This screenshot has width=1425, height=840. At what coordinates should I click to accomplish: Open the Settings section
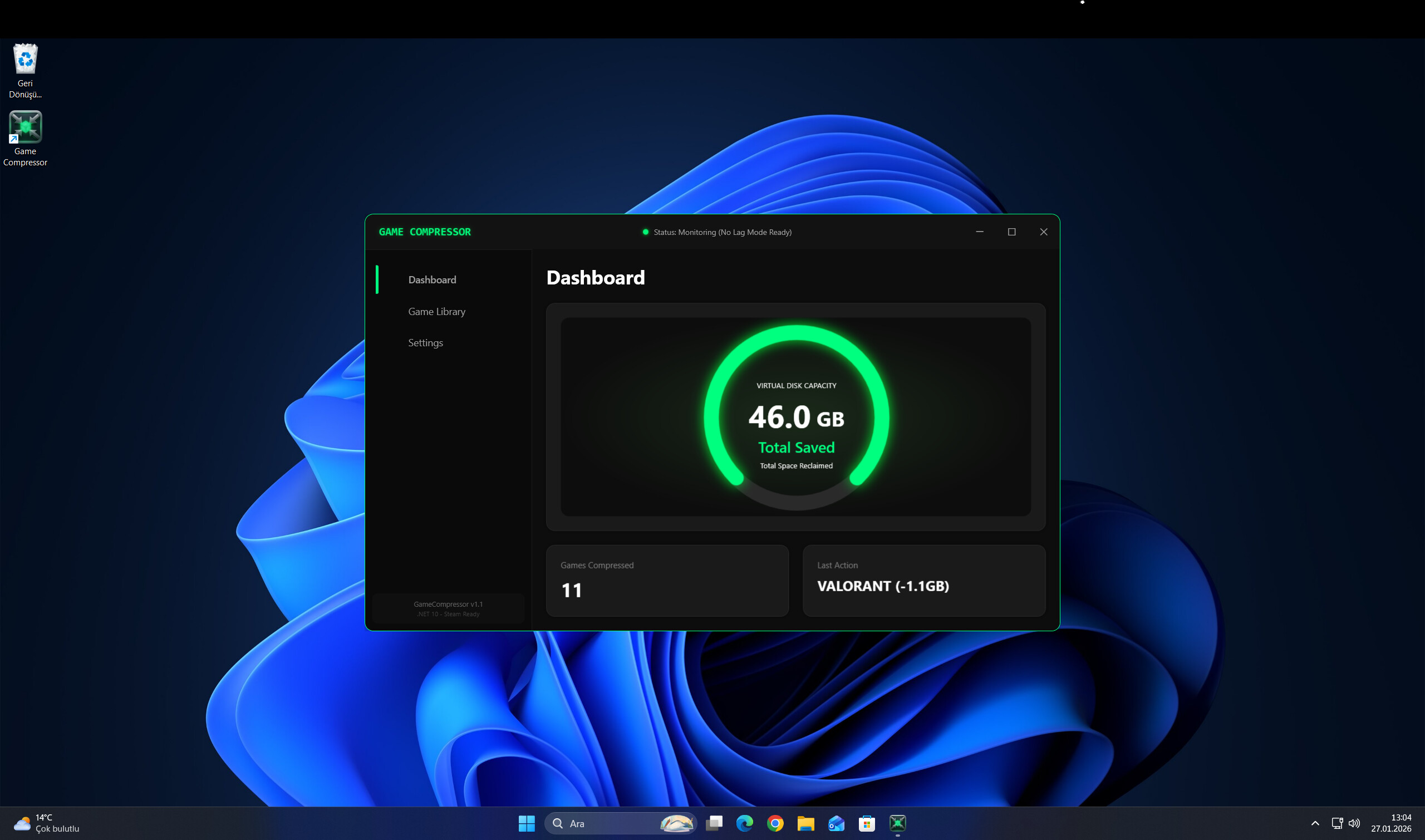425,342
